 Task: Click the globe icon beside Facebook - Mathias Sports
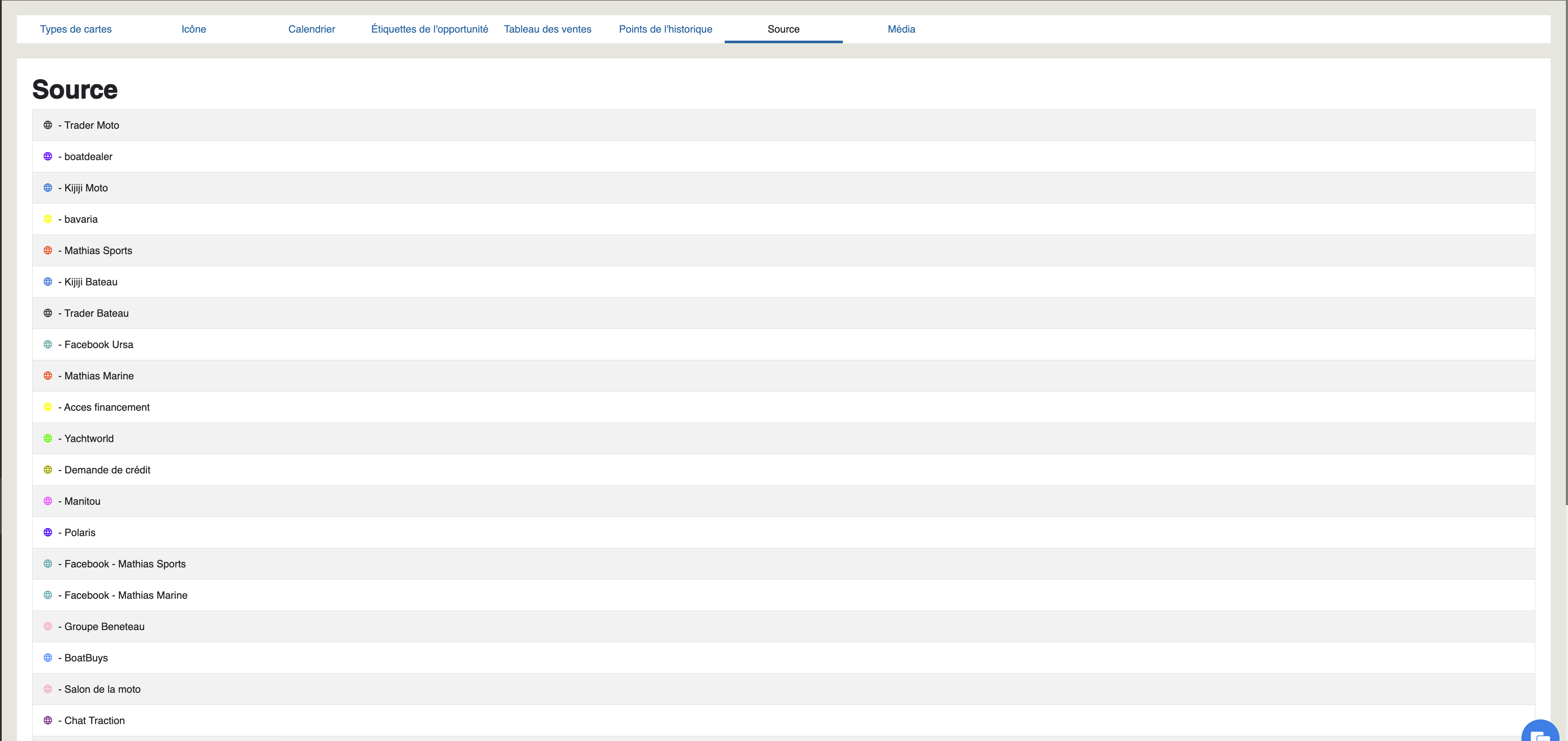pos(47,563)
